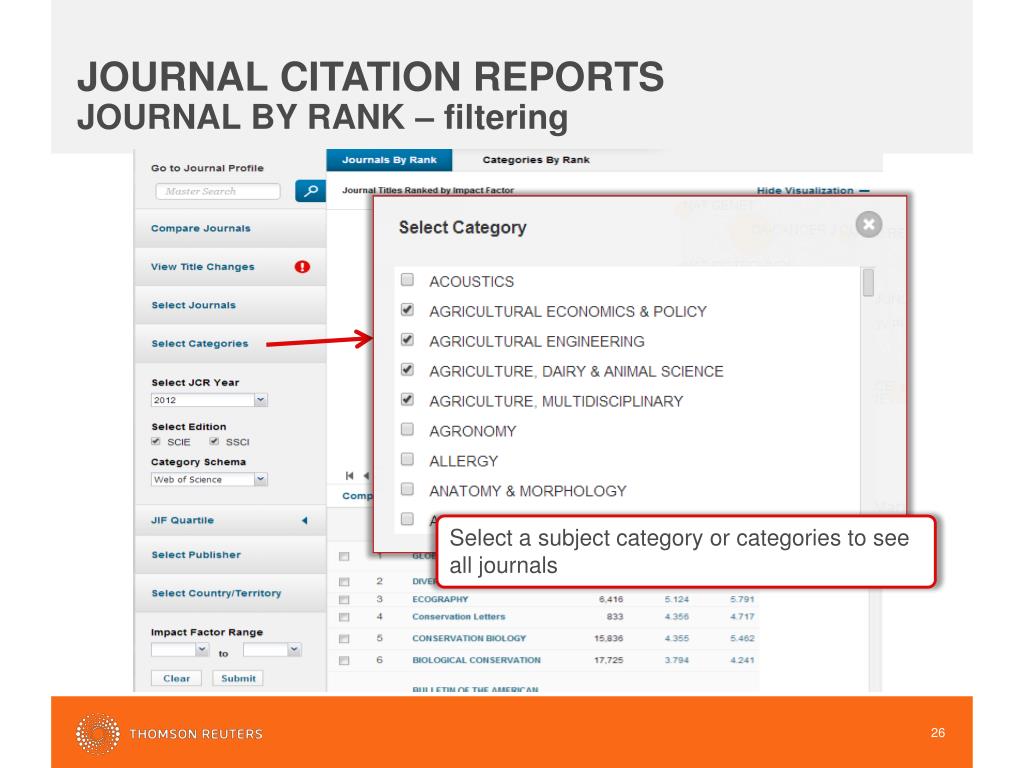Select the ECOGRAPHY row checkbox
This screenshot has width=1024, height=768.
click(x=344, y=600)
